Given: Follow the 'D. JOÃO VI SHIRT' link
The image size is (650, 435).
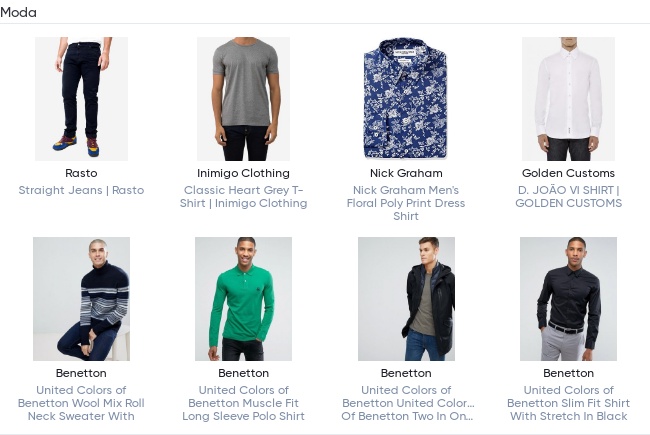Looking at the screenshot, I should point(568,196).
